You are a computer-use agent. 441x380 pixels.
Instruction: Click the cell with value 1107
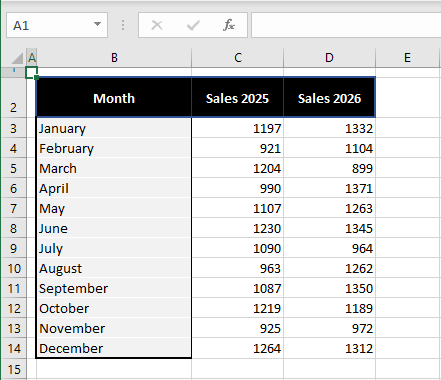click(238, 208)
